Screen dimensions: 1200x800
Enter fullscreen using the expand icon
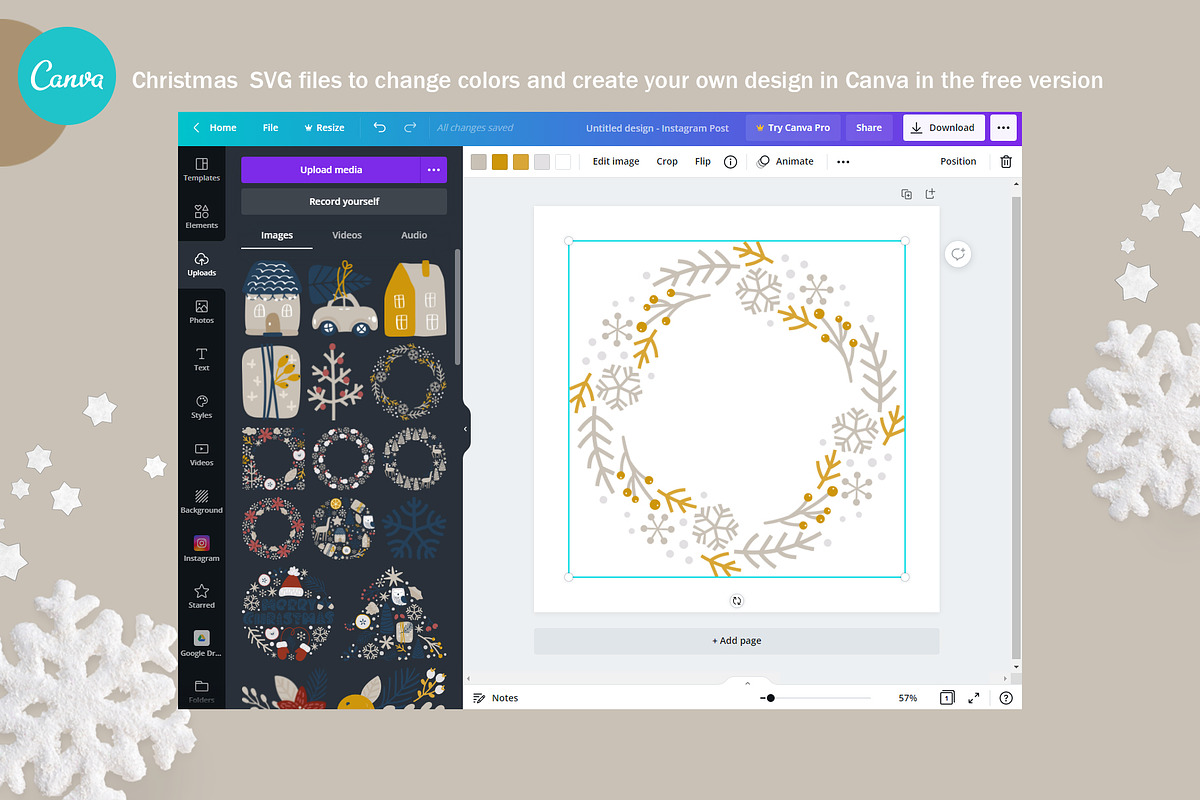974,698
